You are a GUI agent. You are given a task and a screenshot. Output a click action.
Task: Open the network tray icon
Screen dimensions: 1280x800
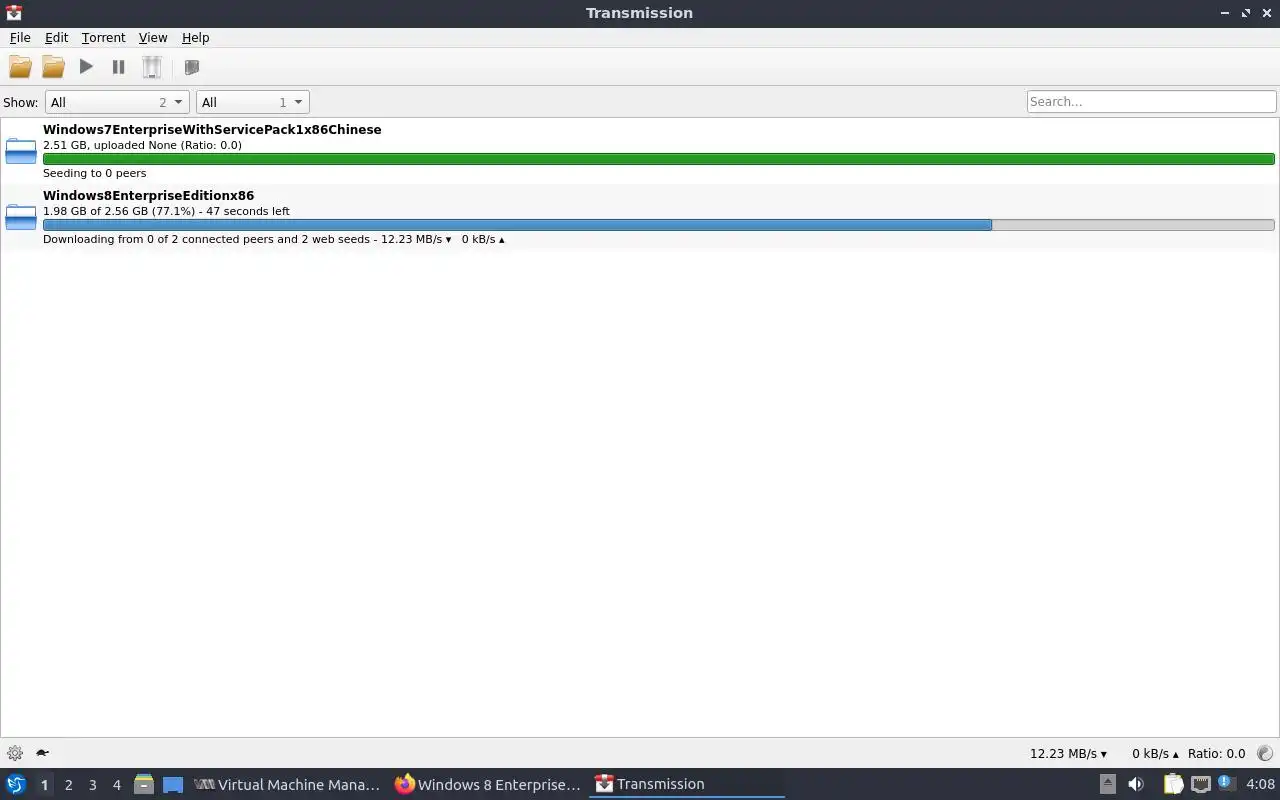(1201, 784)
